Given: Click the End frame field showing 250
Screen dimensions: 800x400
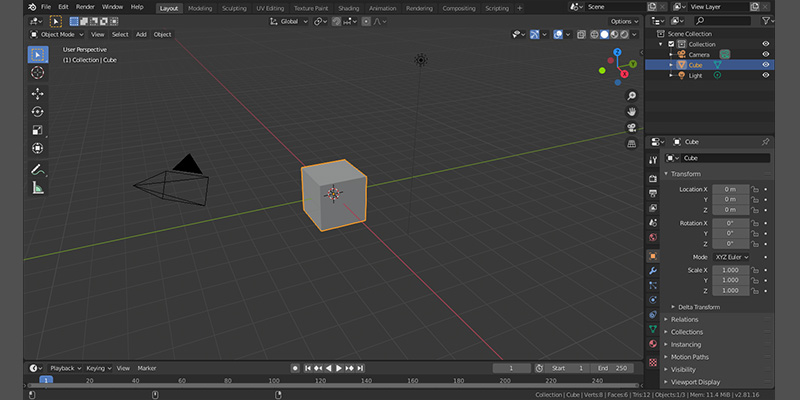Looking at the screenshot, I should pyautogui.click(x=612, y=368).
